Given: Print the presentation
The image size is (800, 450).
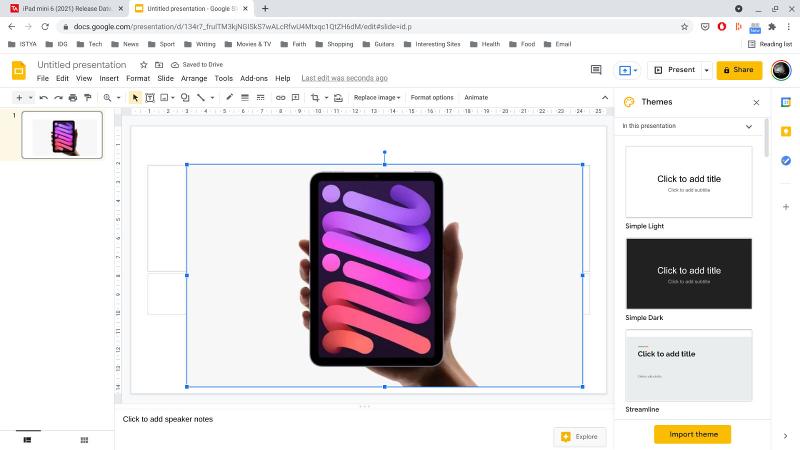Looking at the screenshot, I should (73, 97).
